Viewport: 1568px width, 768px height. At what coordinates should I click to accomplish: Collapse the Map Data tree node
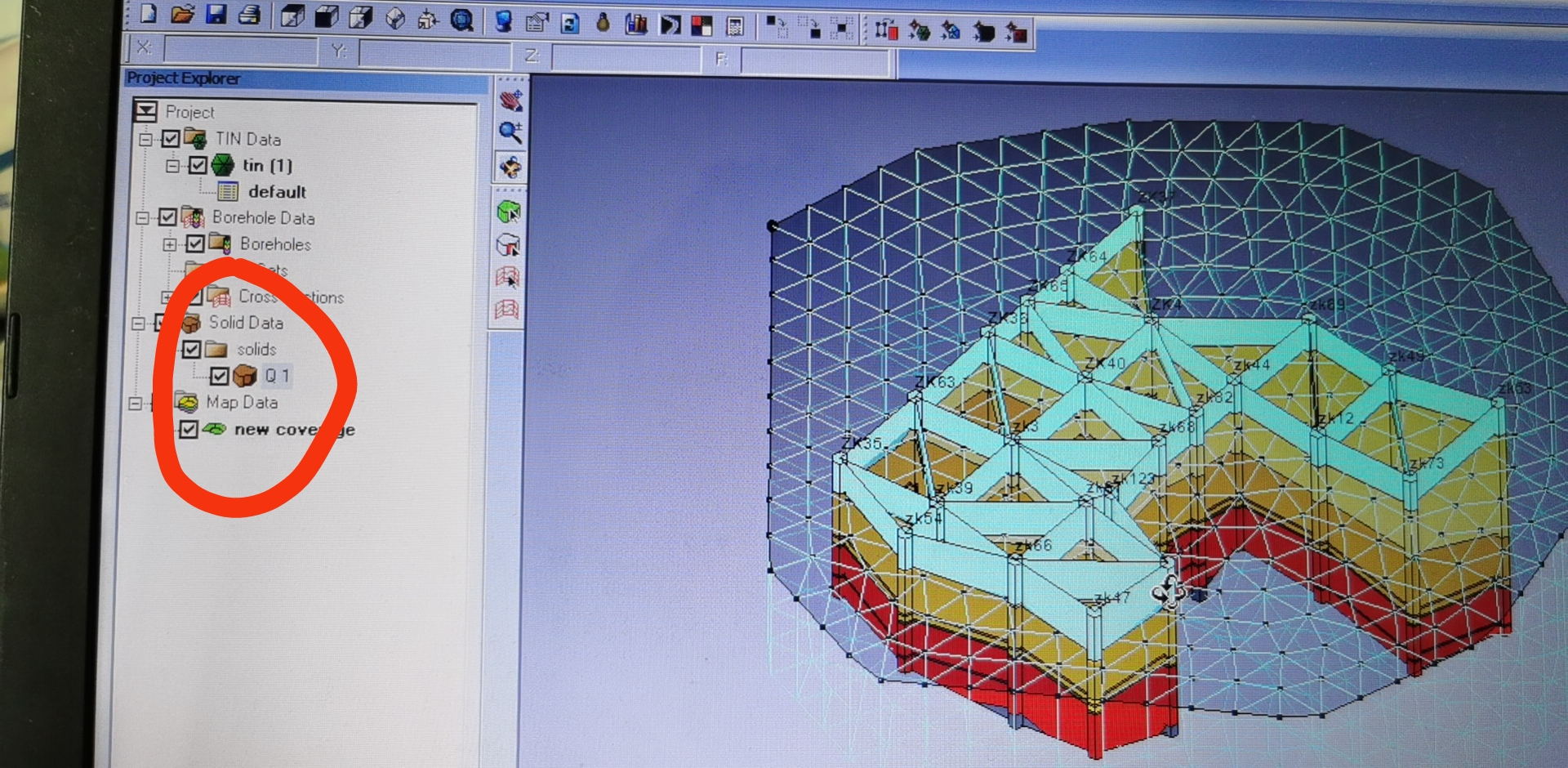tap(136, 403)
